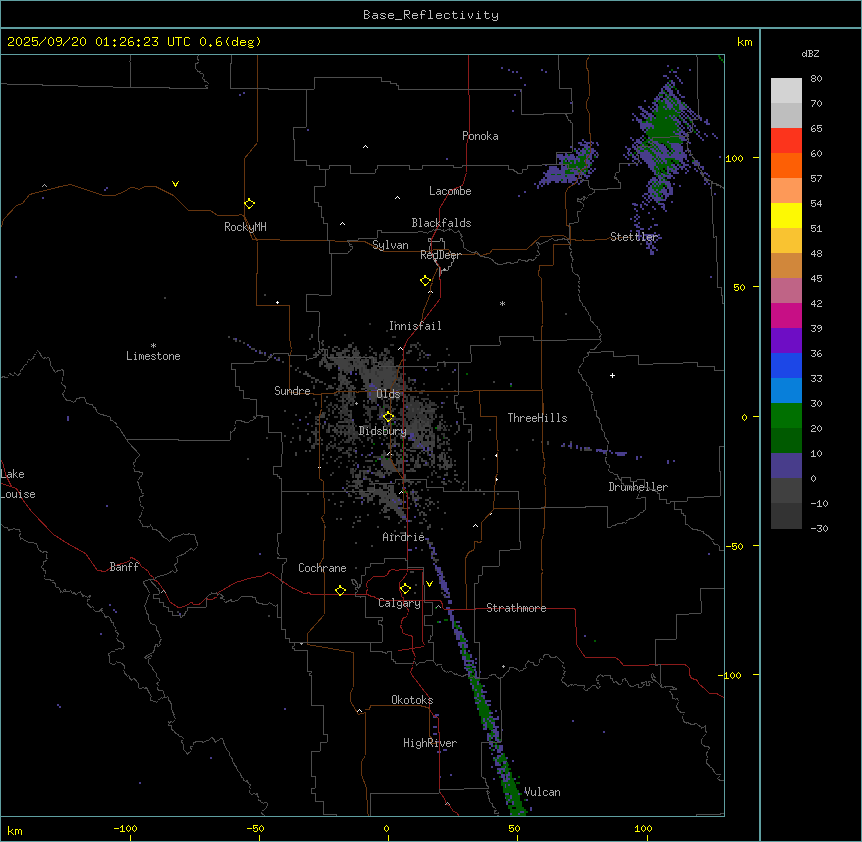862x842 pixels.
Task: Click the Base_Reflectivity title text
Action: [x=431, y=15]
